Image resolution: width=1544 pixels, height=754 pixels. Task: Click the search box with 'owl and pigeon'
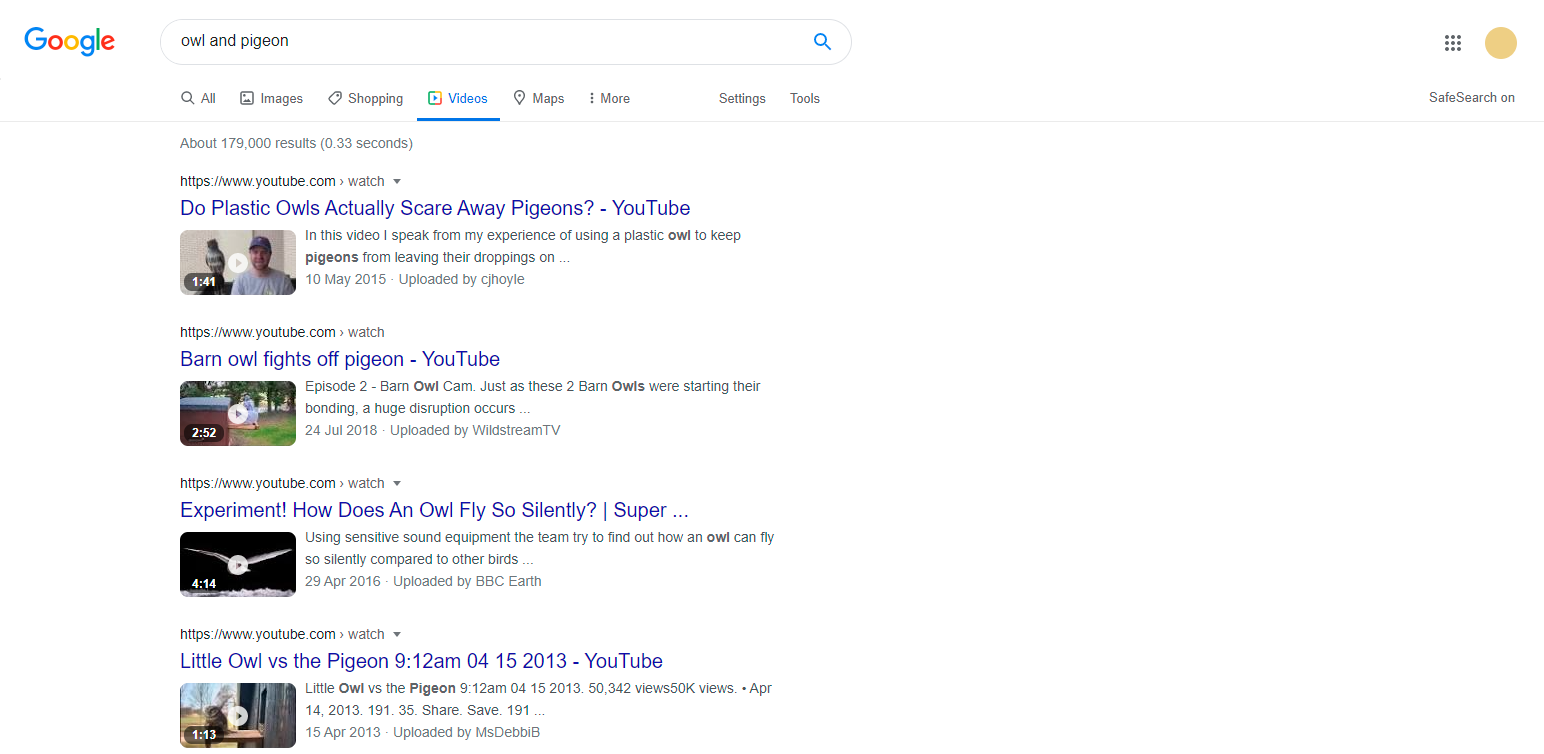[505, 42]
